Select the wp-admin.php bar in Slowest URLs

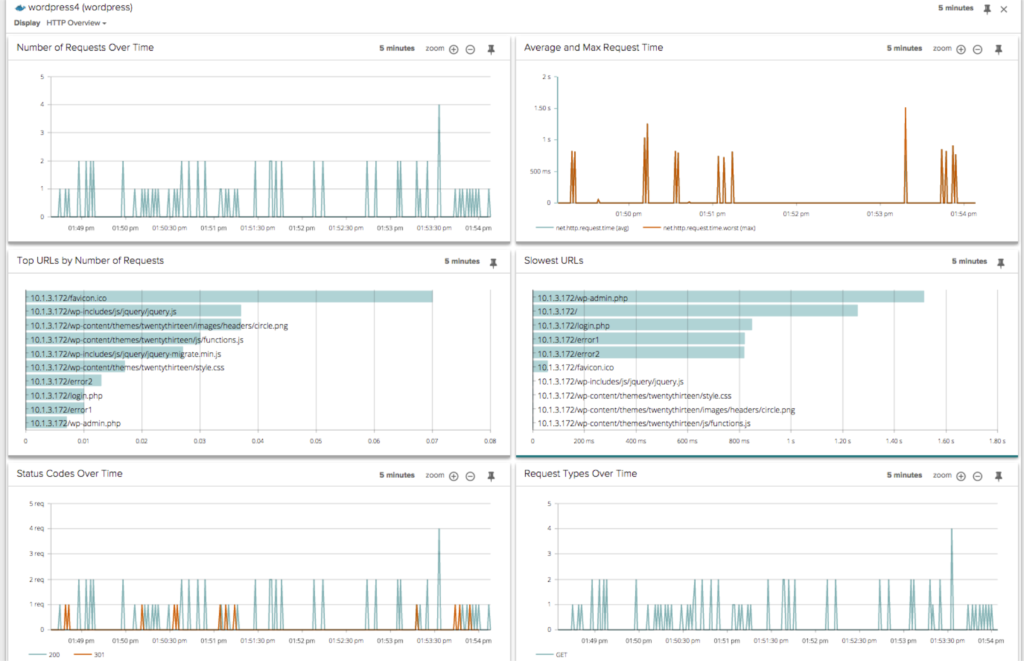click(x=728, y=297)
